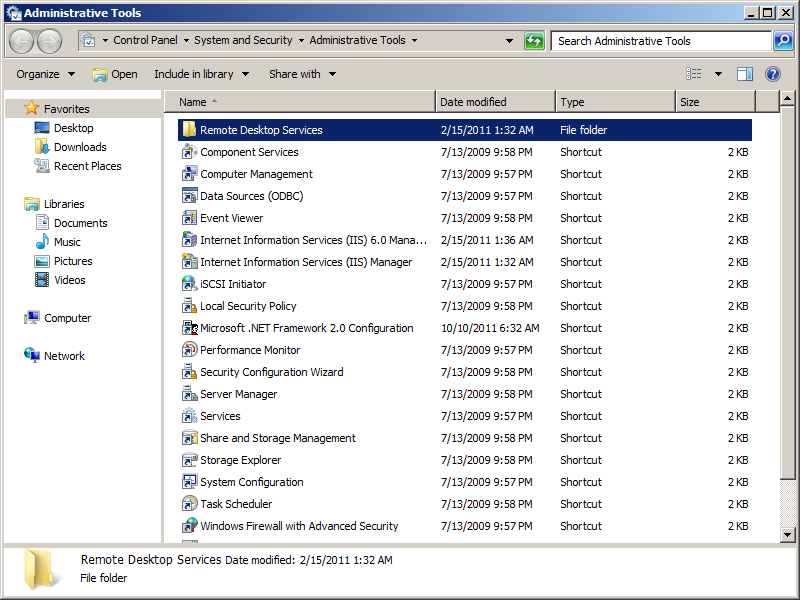Sort by the Date modified column header
Image resolution: width=800 pixels, height=600 pixels.
click(x=495, y=102)
